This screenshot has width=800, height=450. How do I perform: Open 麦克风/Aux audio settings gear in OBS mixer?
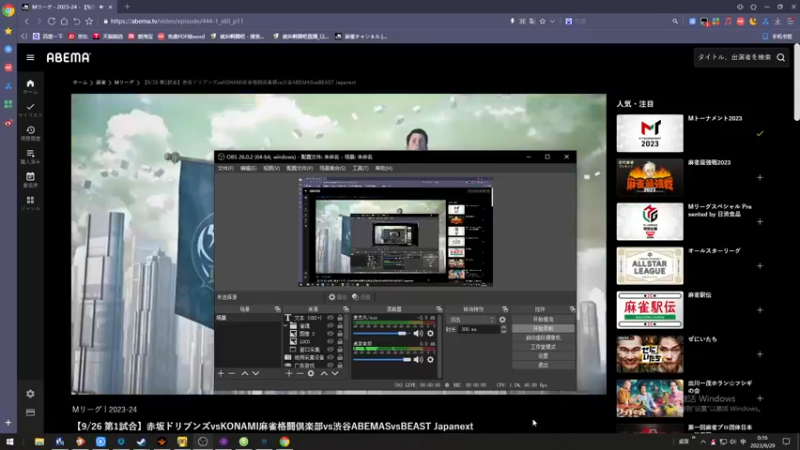coord(431,333)
